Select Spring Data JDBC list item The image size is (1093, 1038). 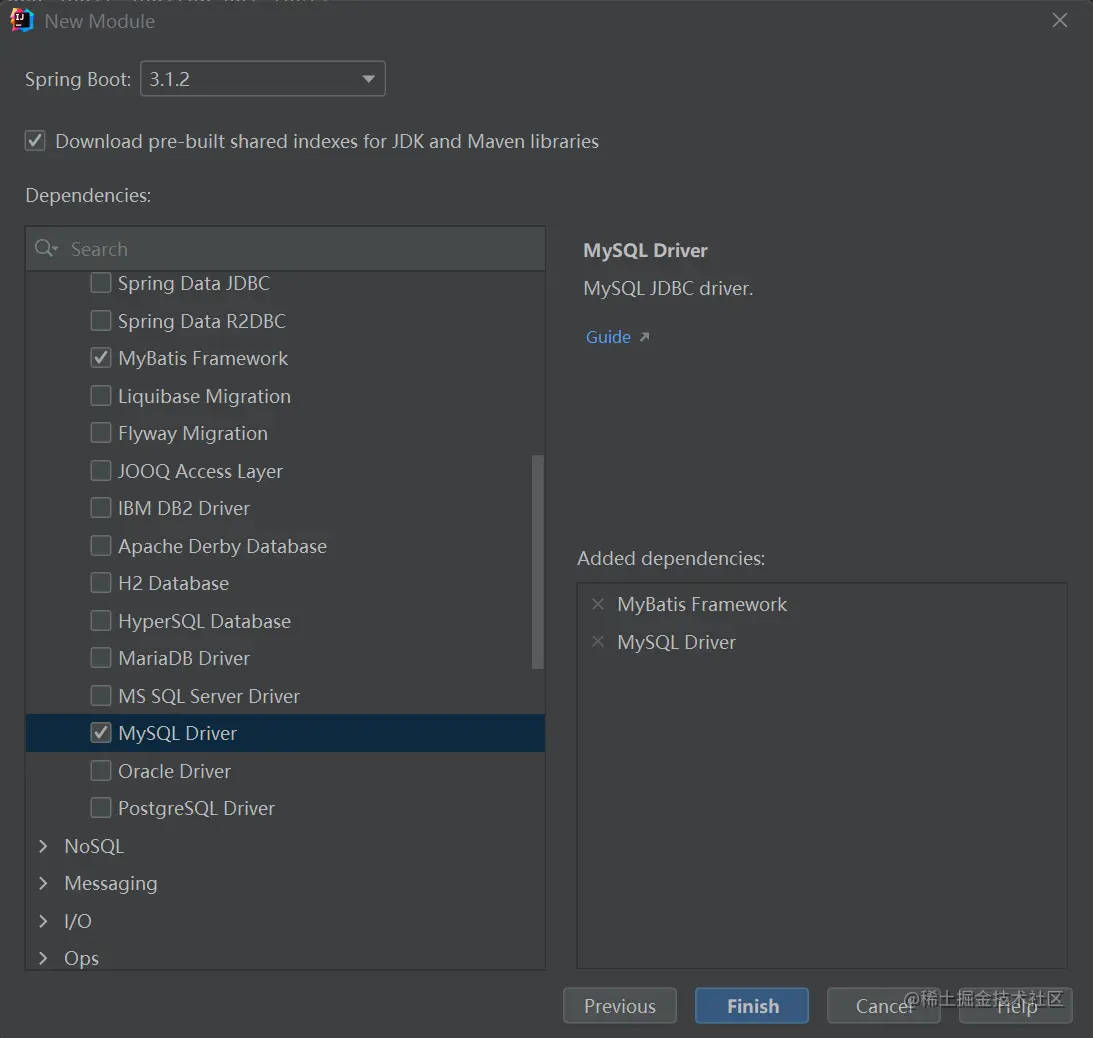coord(193,283)
